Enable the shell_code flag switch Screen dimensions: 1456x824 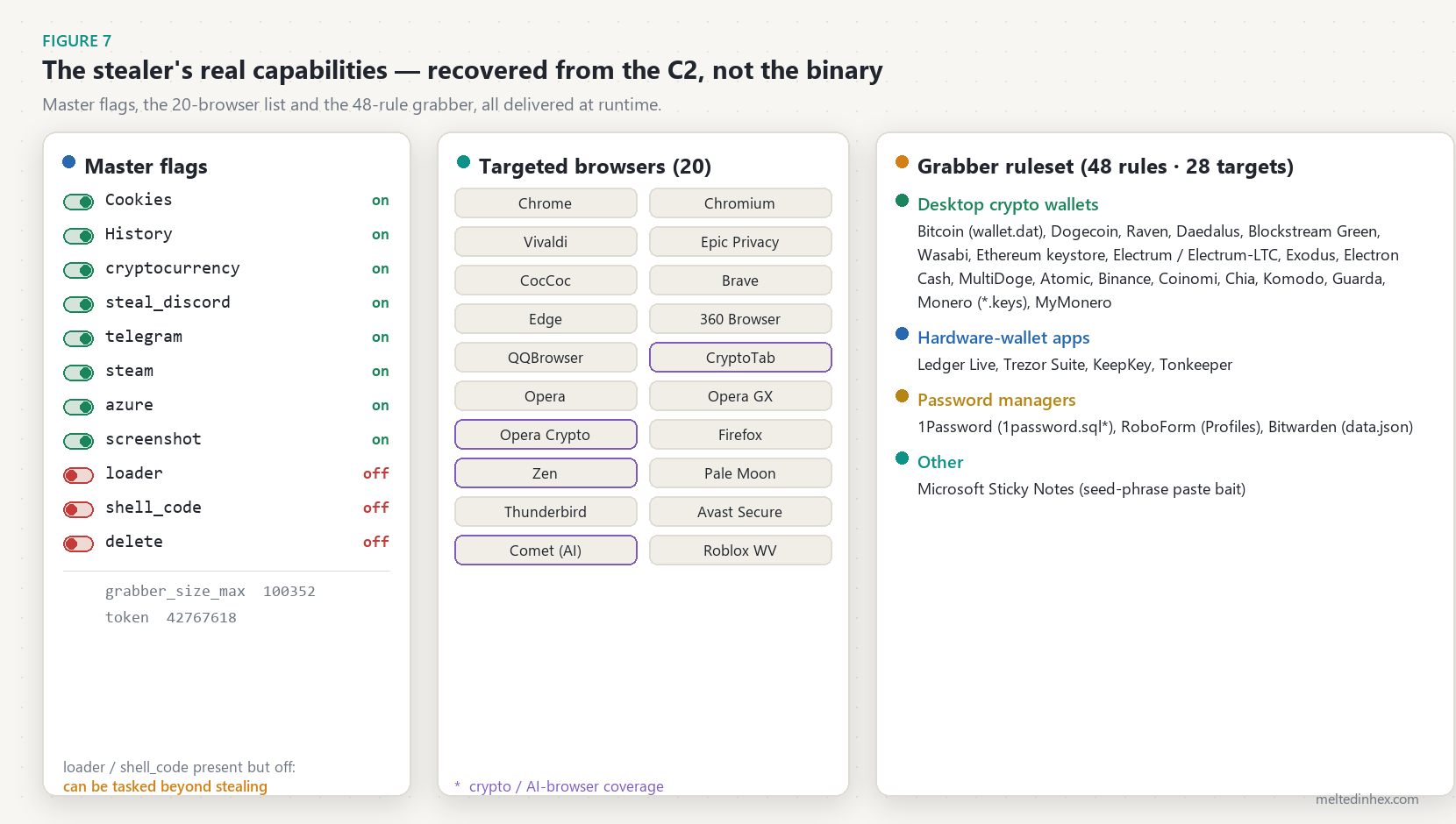78,510
